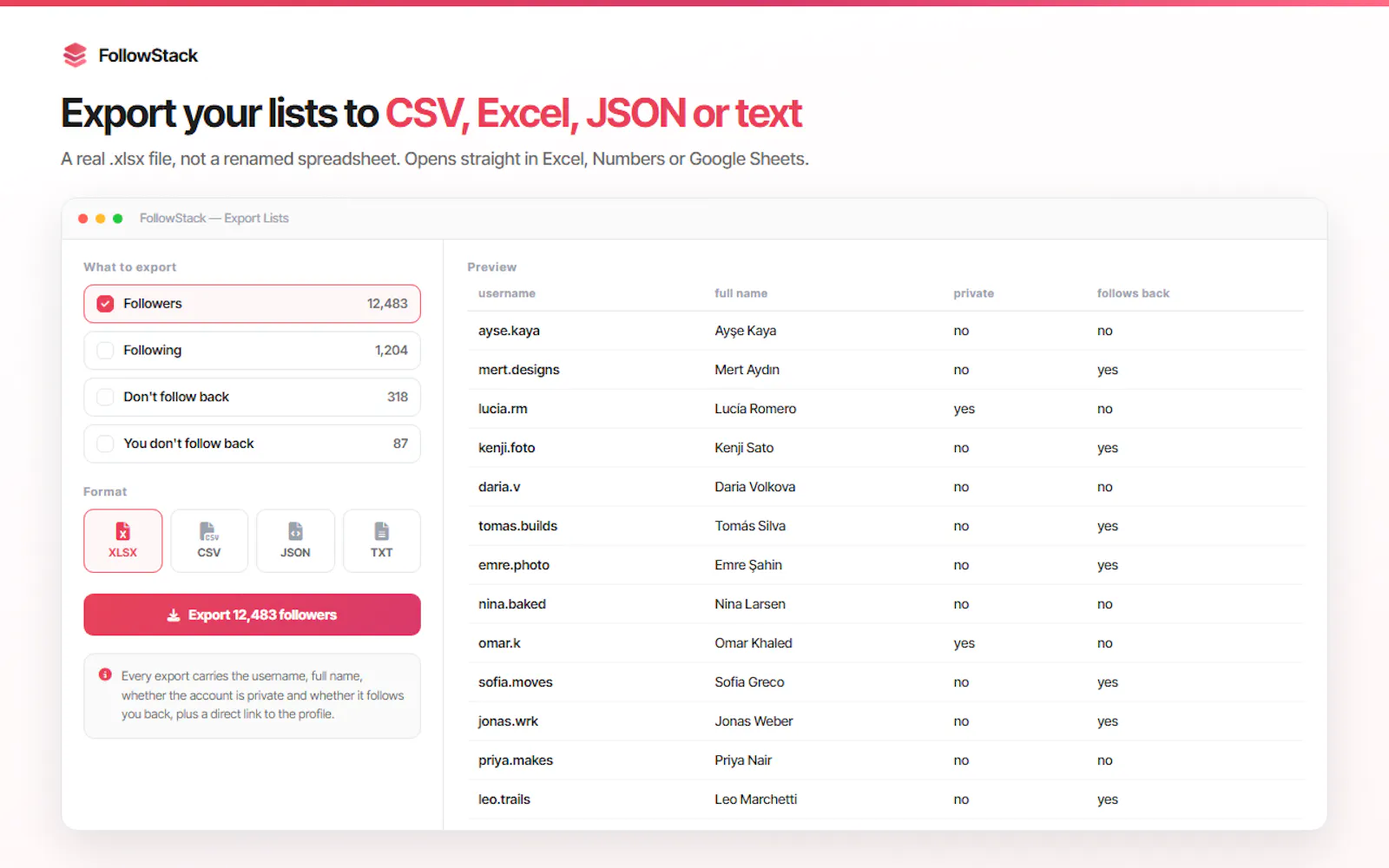Click the full name Priya Nair
The width and height of the screenshot is (1389, 868).
(743, 760)
